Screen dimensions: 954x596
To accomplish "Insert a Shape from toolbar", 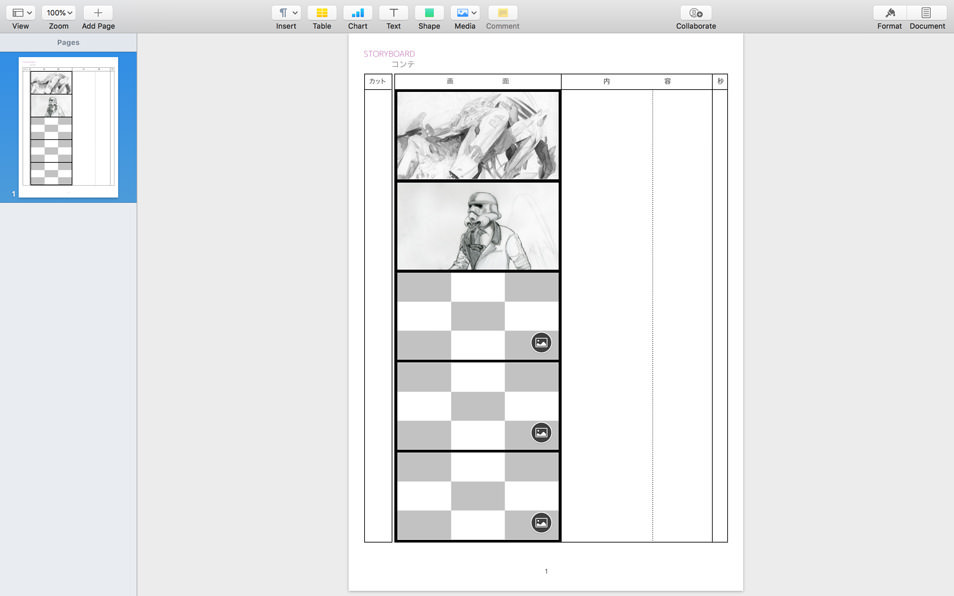I will [x=429, y=13].
